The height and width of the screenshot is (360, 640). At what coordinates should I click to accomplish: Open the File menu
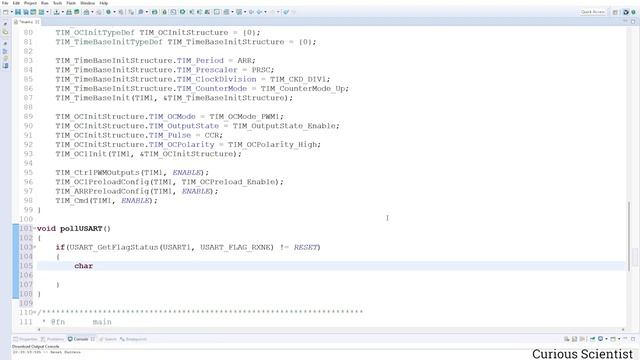[5, 3]
